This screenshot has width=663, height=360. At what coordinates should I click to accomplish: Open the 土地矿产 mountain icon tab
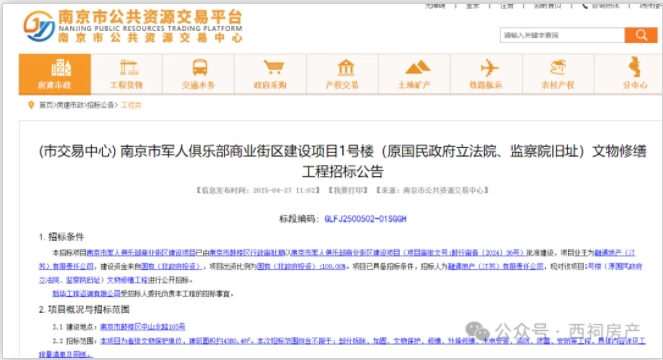(414, 74)
